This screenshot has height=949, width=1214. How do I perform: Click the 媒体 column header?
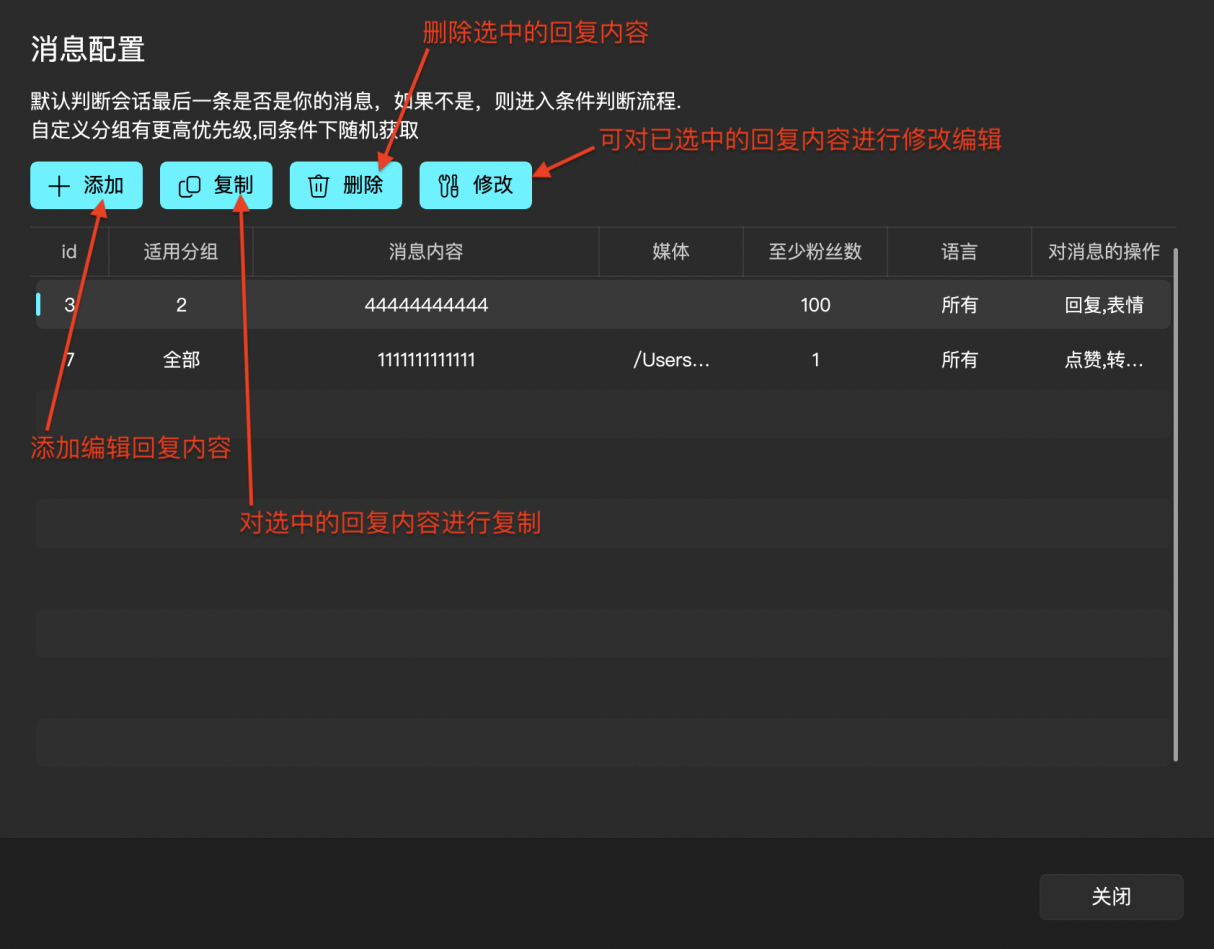click(671, 252)
